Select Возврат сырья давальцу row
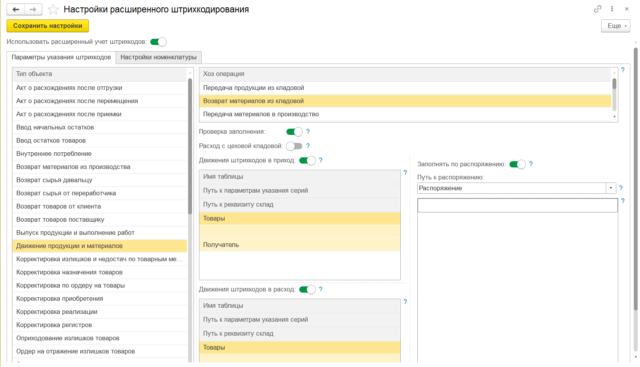 (100, 180)
